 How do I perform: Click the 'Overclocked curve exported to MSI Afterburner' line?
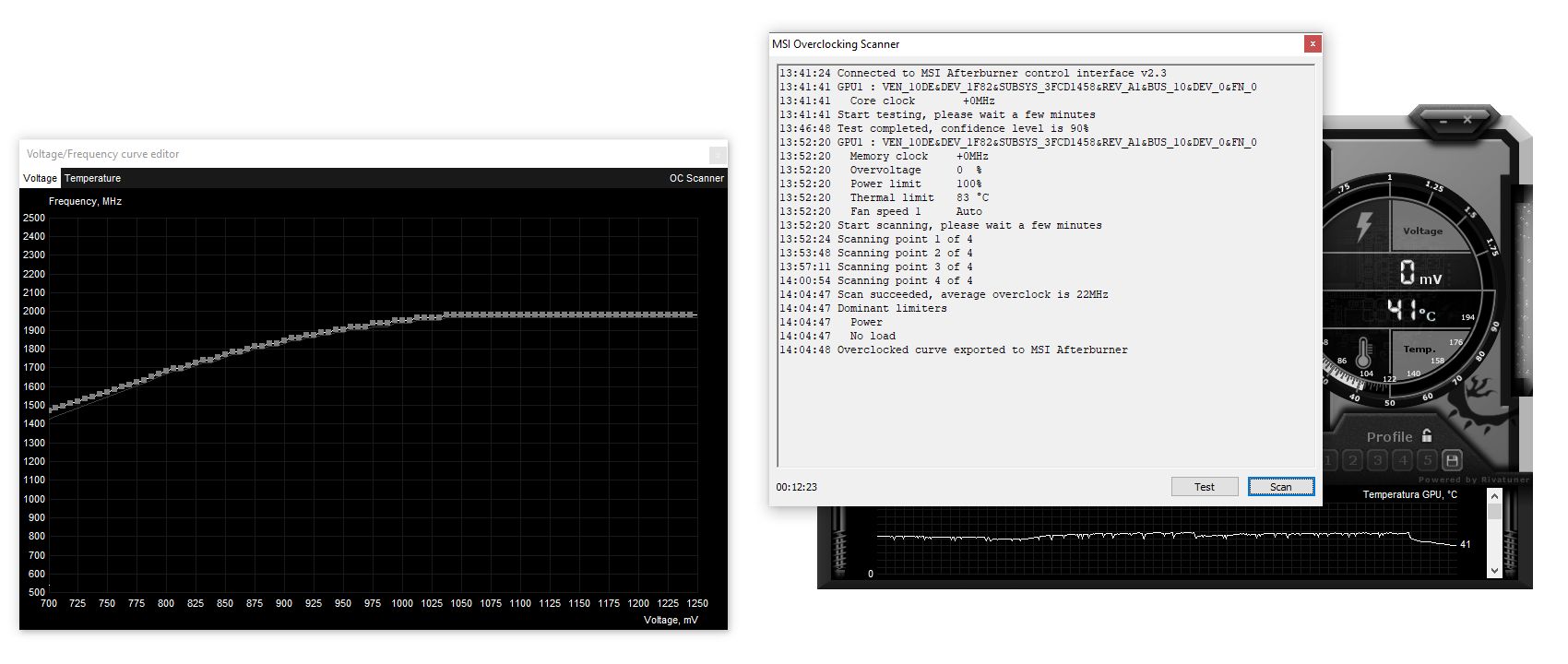coord(953,350)
